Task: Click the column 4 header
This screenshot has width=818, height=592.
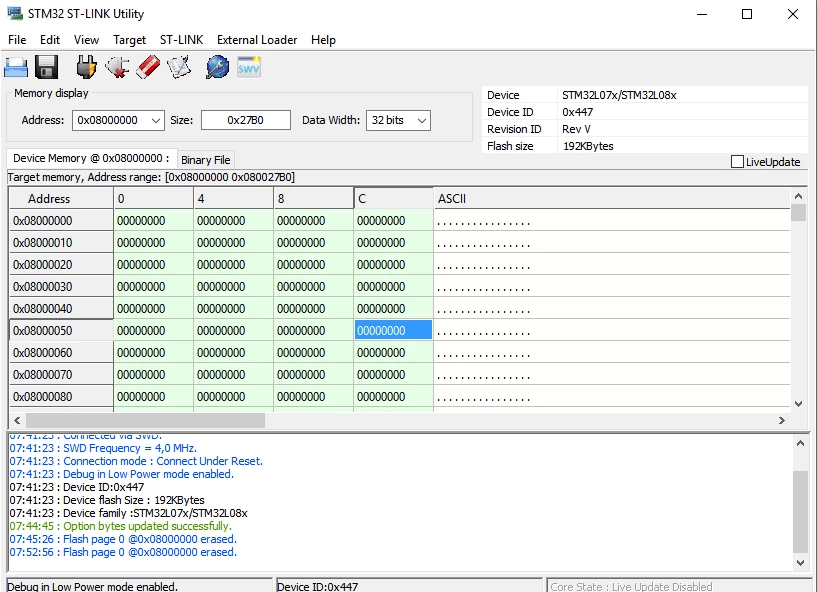Action: pos(233,199)
